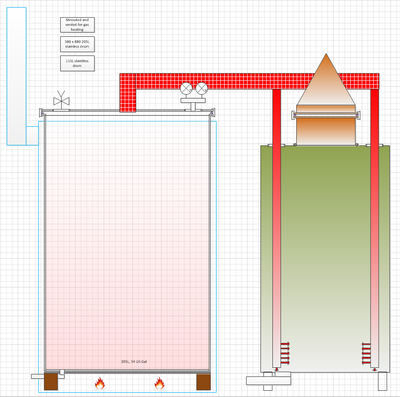Viewport: 400px width, 397px height.
Task: Click the left pressure gauge symbol
Action: coord(186,89)
